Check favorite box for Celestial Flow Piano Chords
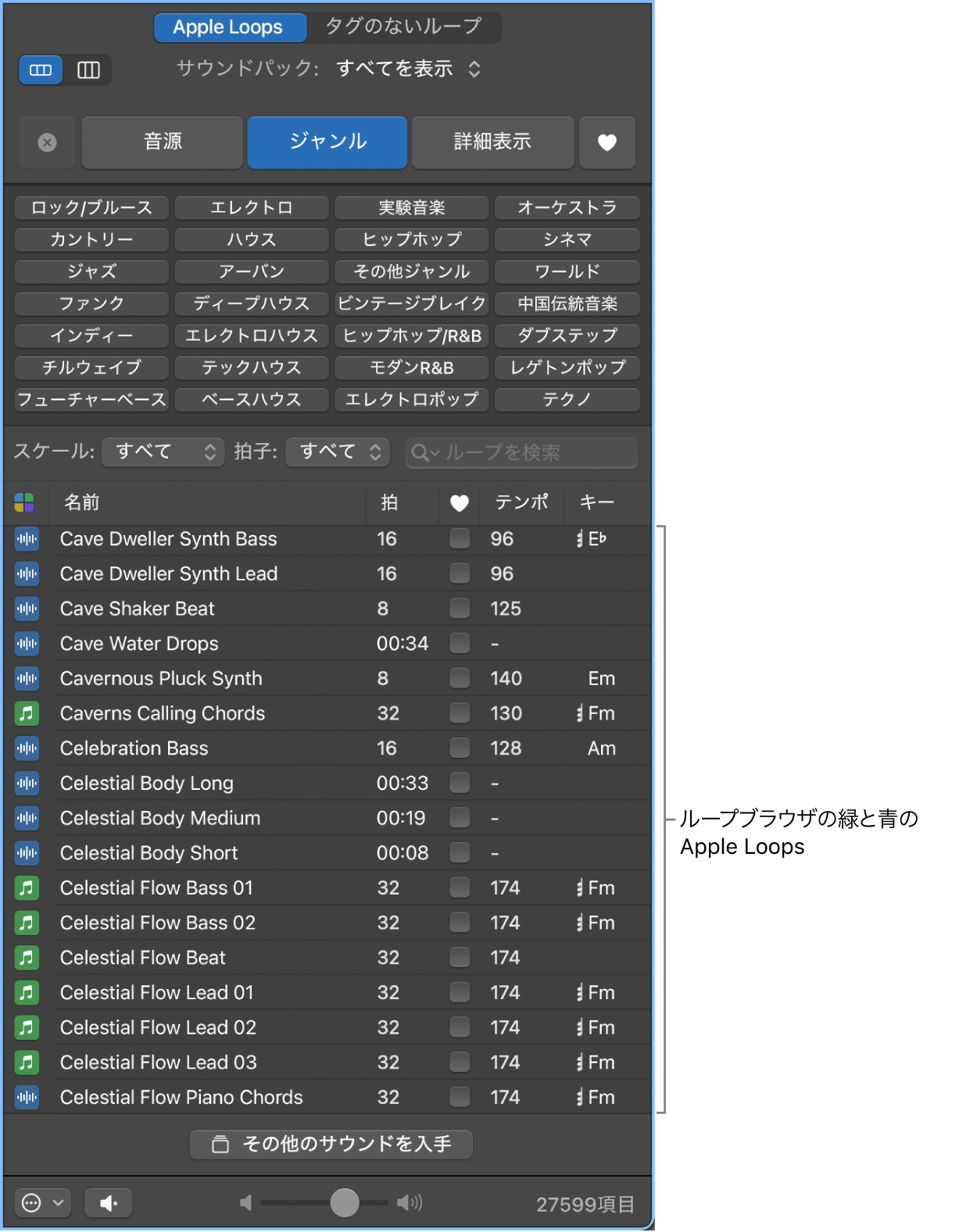The image size is (977, 1232). 460,1098
